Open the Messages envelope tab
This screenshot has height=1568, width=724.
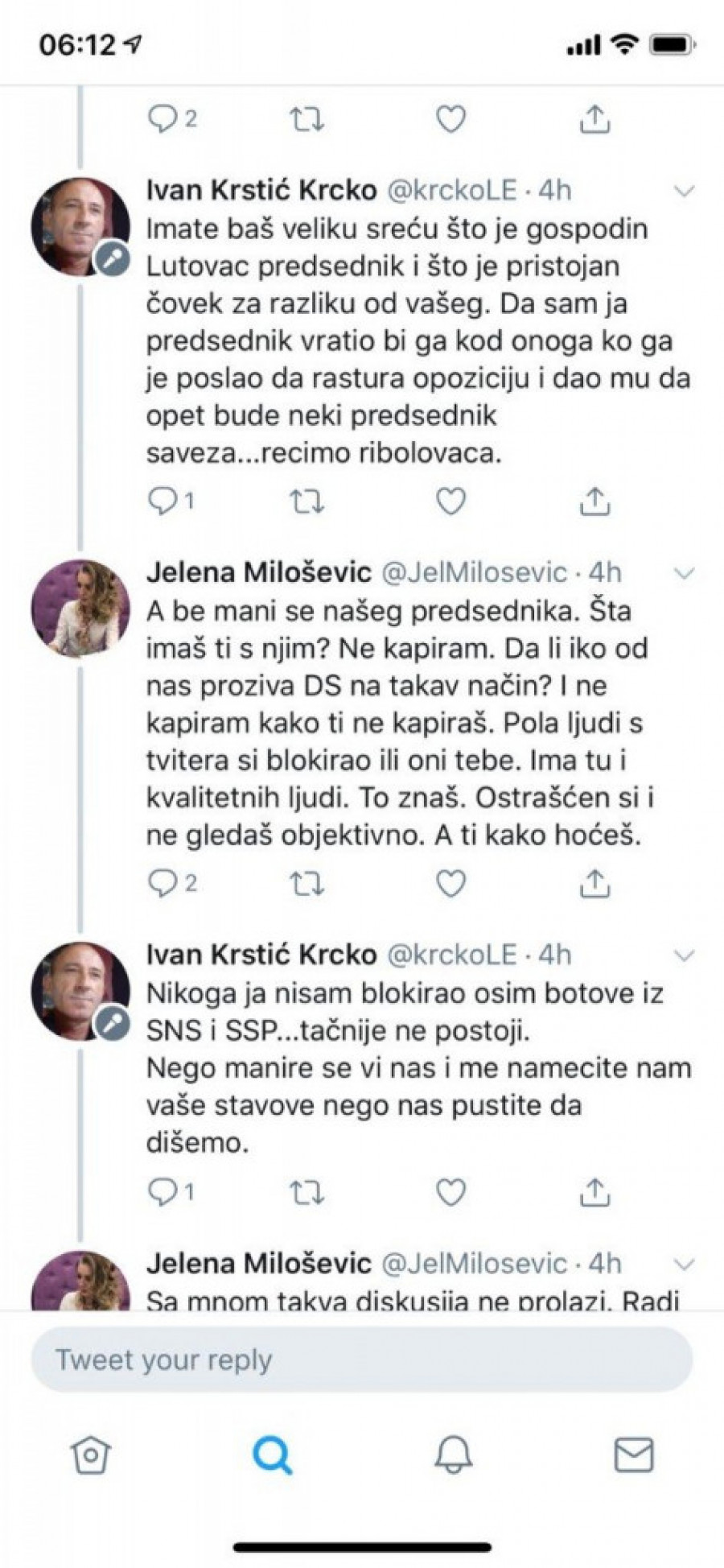click(634, 1455)
